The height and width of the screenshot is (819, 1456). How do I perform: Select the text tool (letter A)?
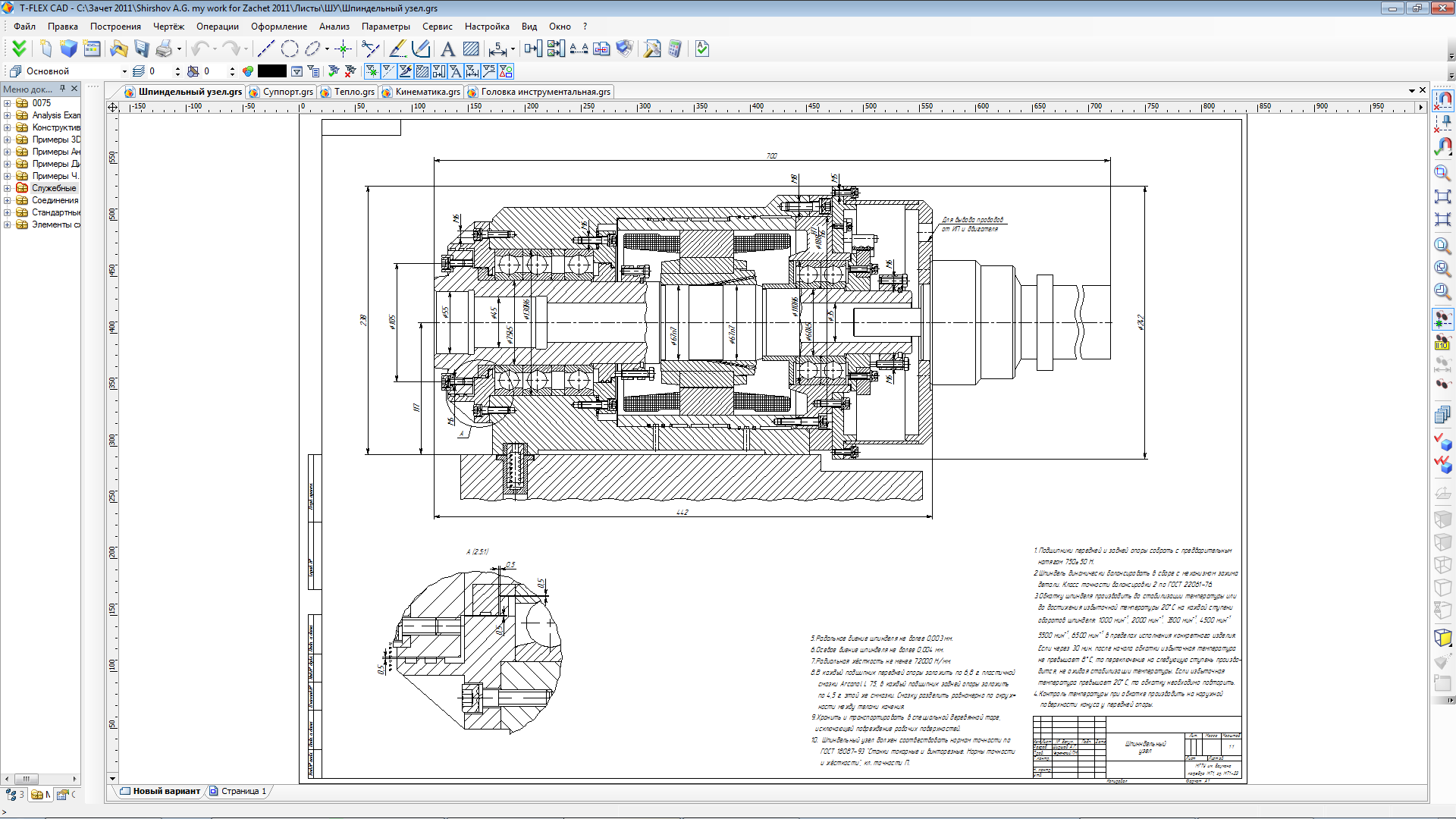coord(447,49)
